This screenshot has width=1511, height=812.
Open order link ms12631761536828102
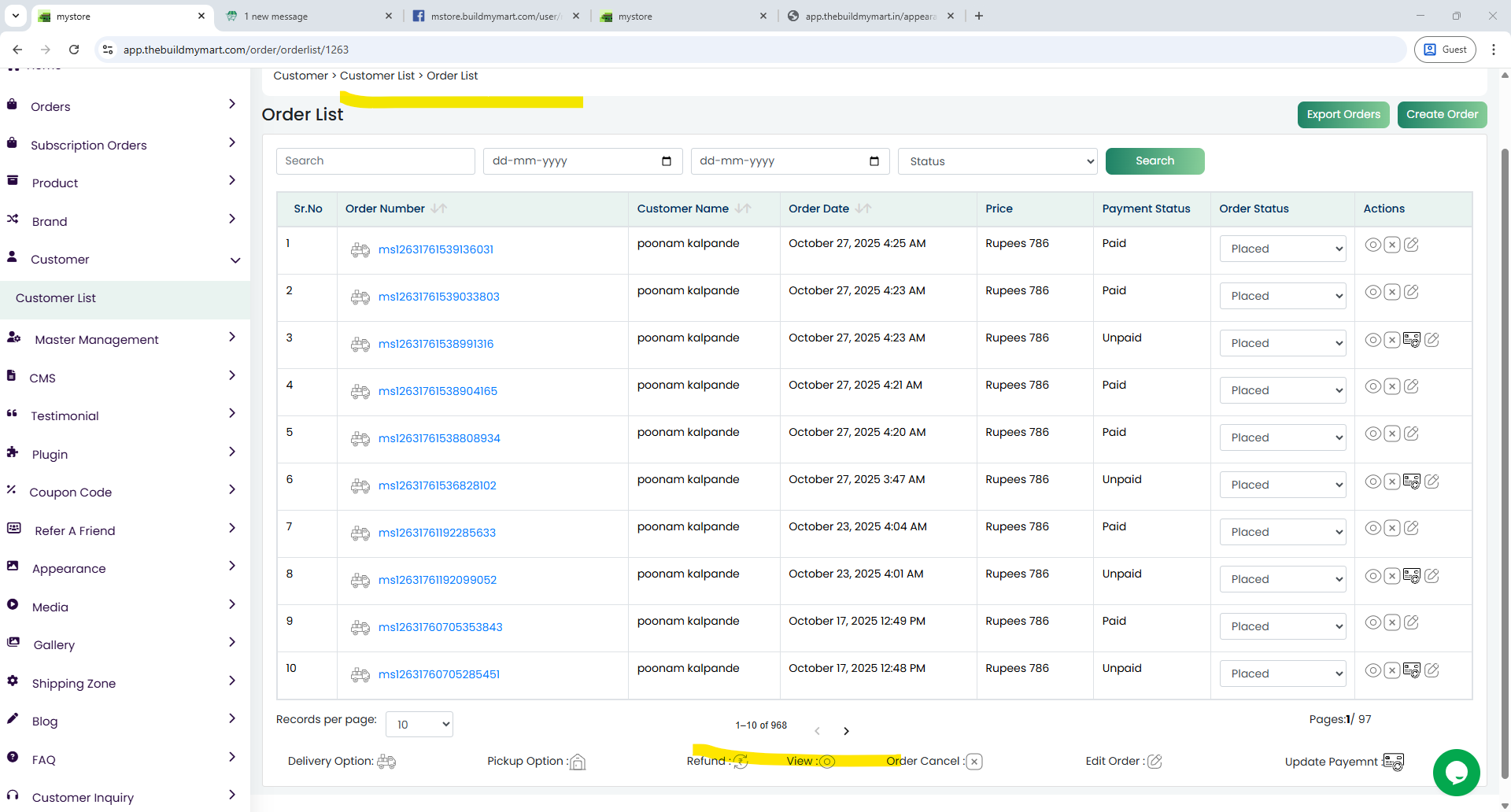(437, 485)
